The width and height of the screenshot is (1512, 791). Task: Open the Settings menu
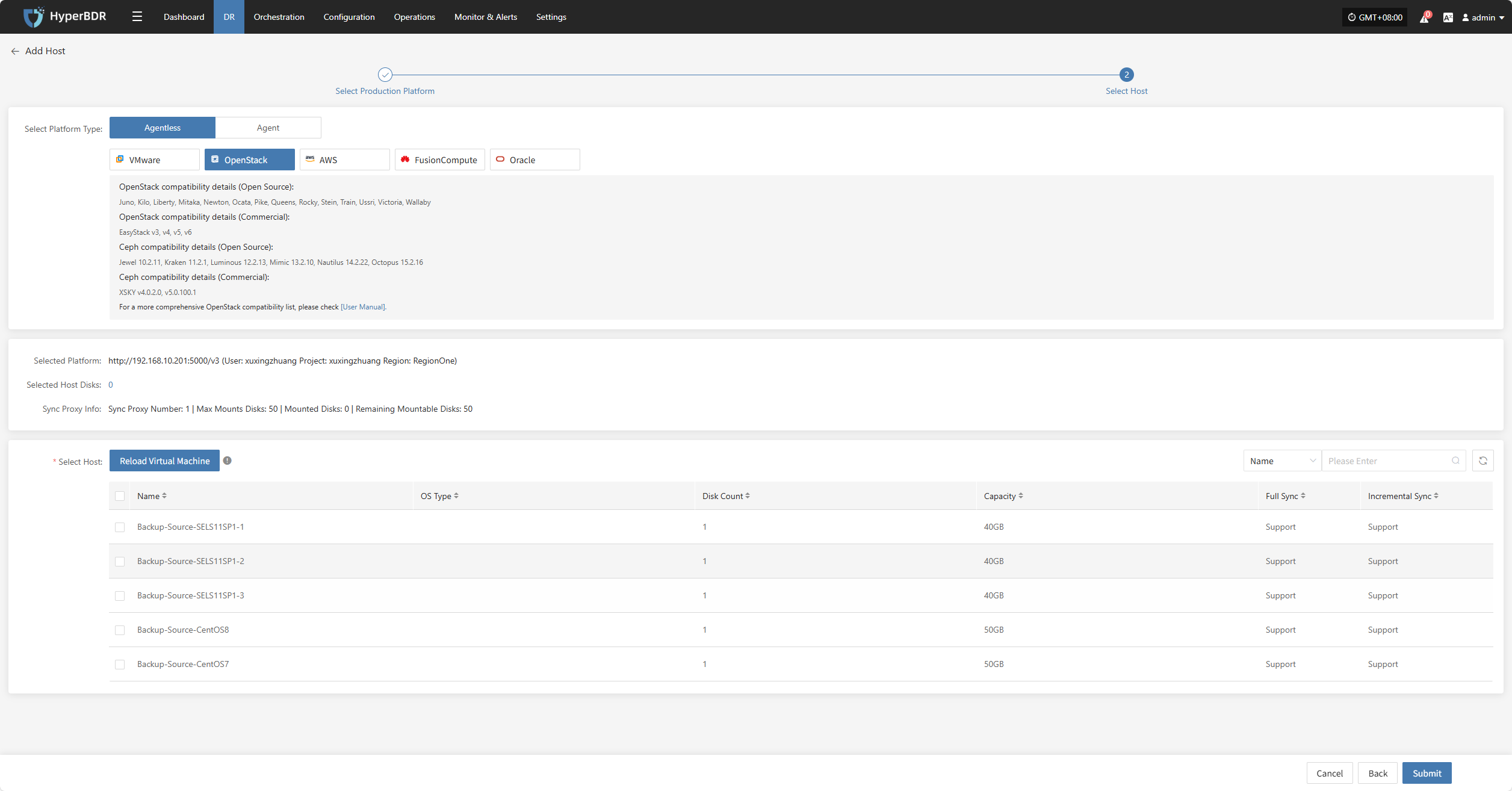coord(551,17)
